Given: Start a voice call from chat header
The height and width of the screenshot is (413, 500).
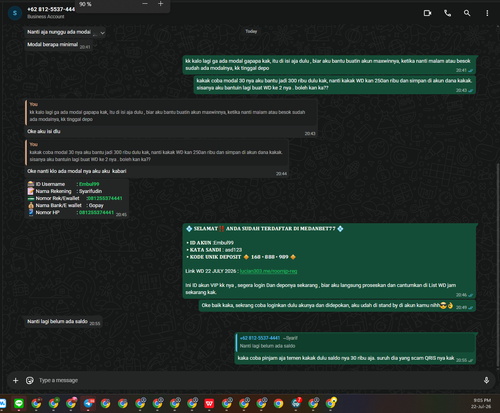Looking at the screenshot, I should [x=447, y=13].
